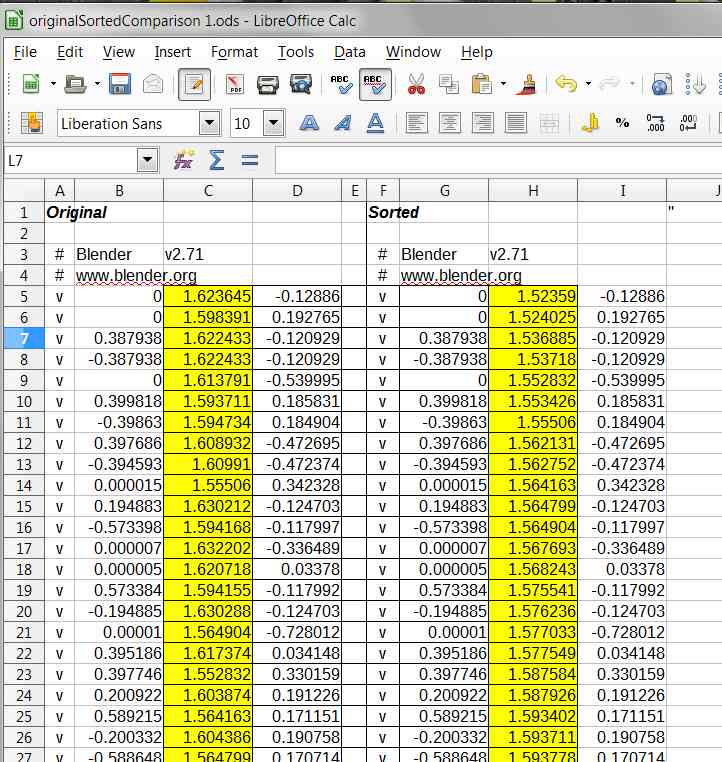The width and height of the screenshot is (722, 762).
Task: Toggle Bold formatting
Action: coord(310,123)
